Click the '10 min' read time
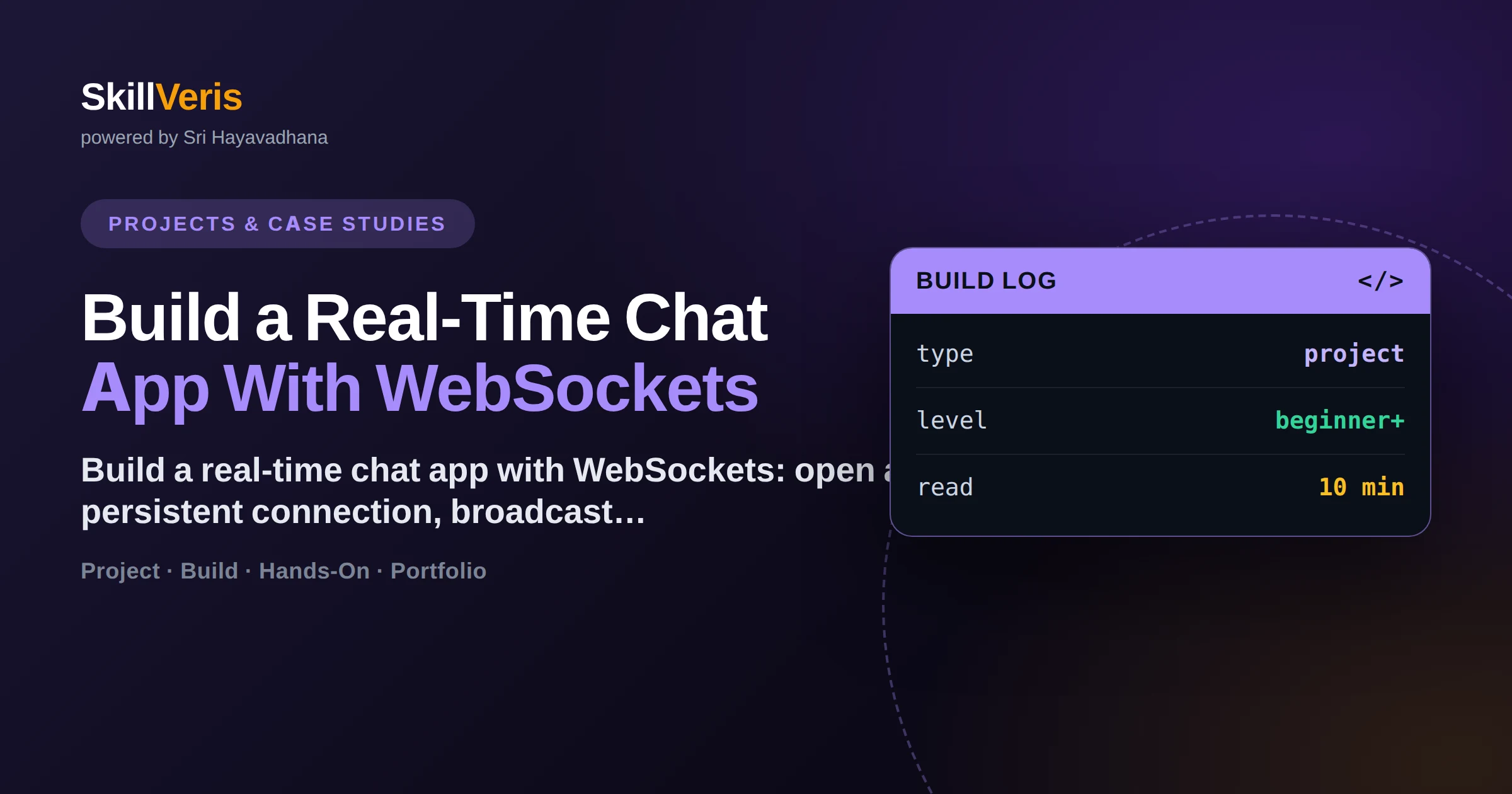 [x=1361, y=486]
